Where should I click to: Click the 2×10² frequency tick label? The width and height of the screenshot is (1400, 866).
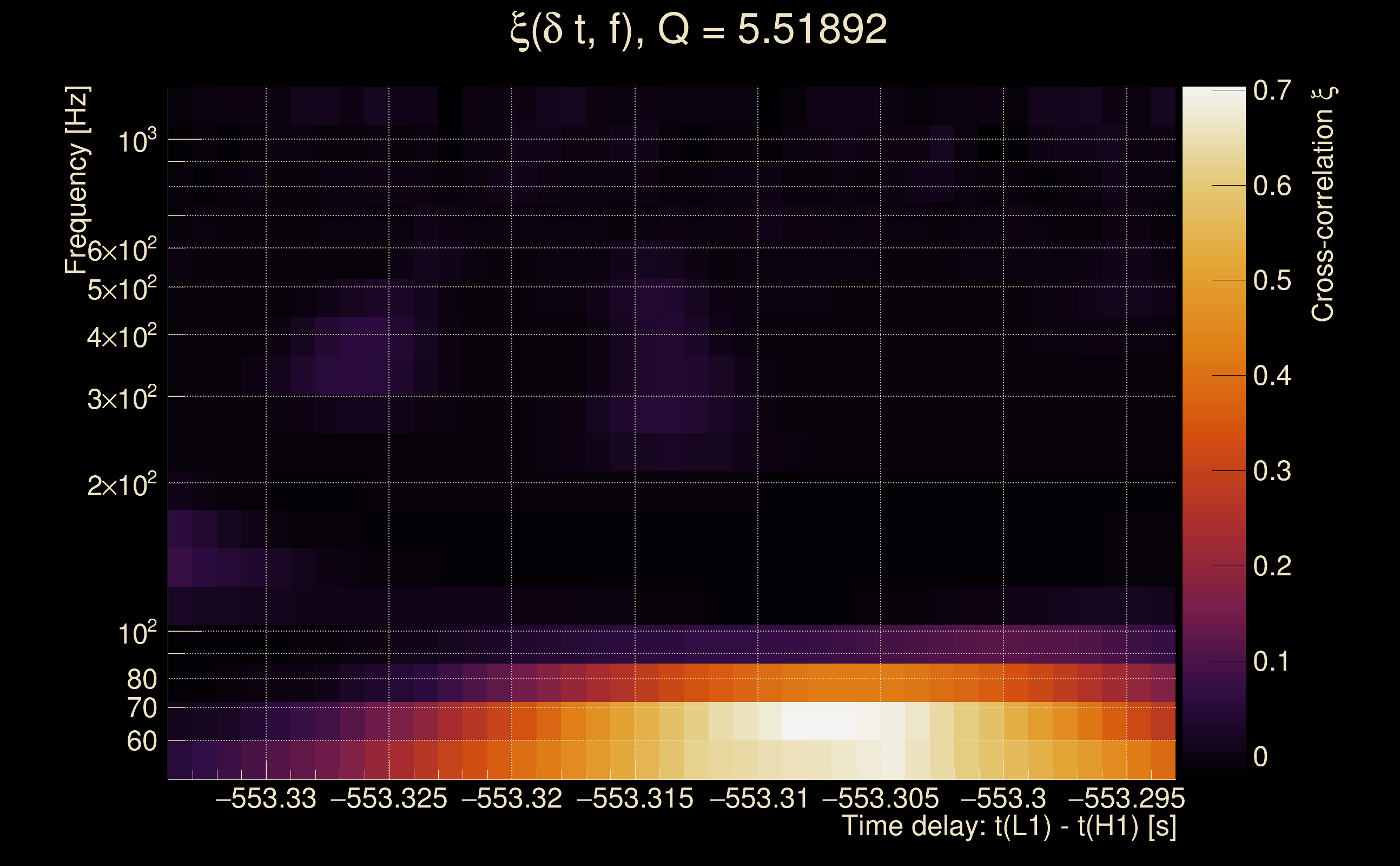[x=121, y=486]
